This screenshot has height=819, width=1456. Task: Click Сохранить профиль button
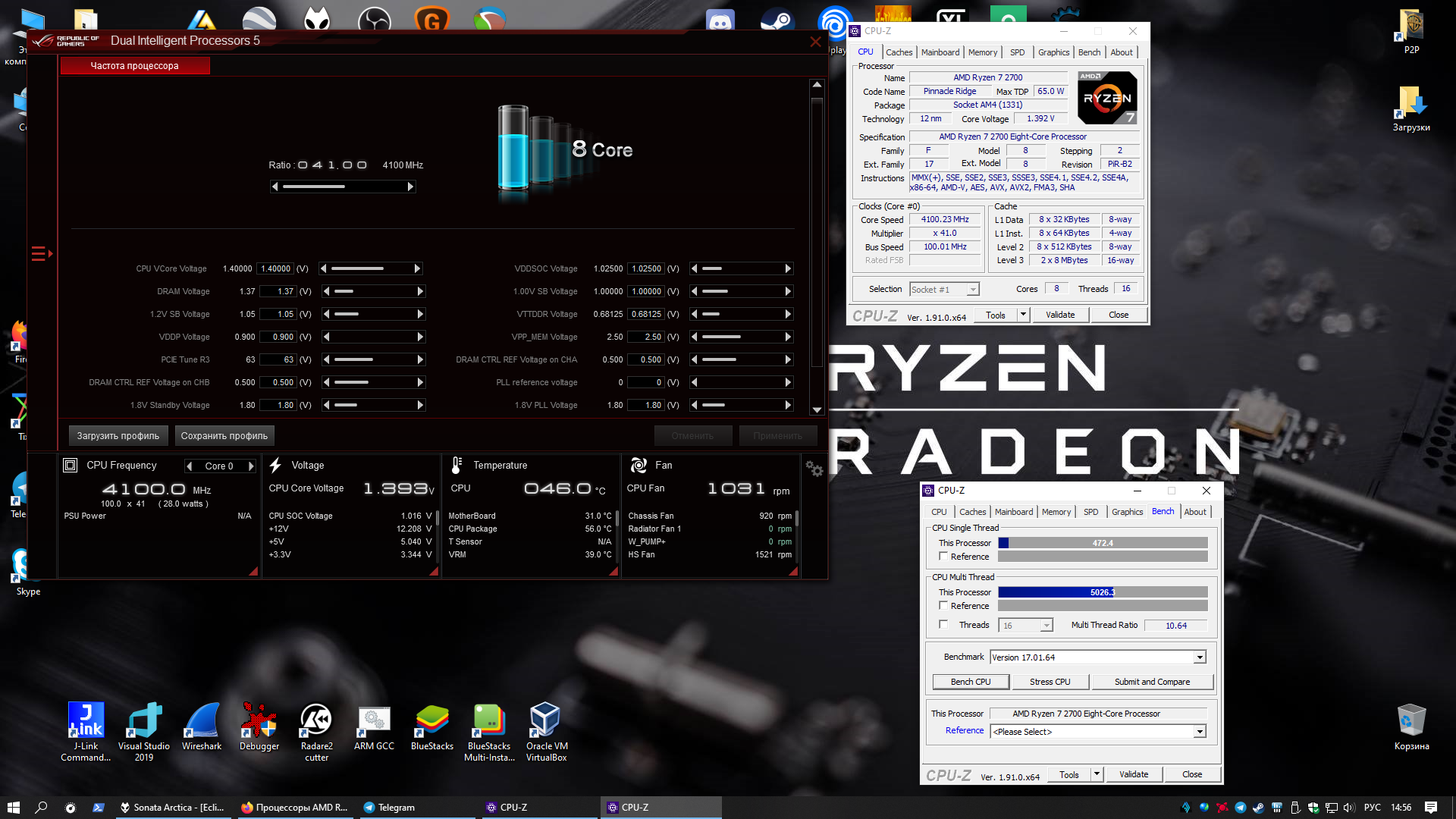click(x=224, y=436)
